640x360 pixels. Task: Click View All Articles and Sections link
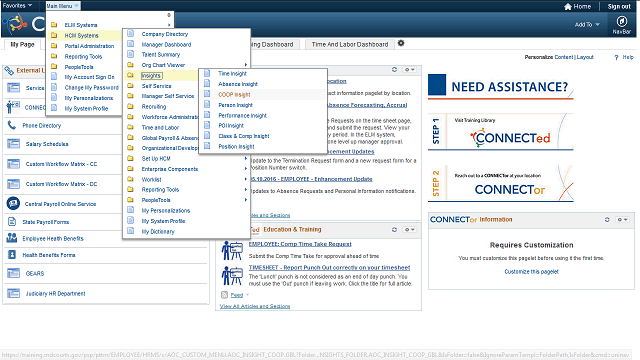(255, 306)
